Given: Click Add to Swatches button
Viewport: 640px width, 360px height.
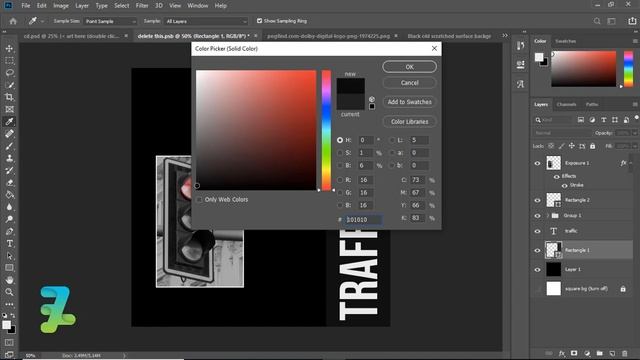Looking at the screenshot, I should click(x=409, y=102).
